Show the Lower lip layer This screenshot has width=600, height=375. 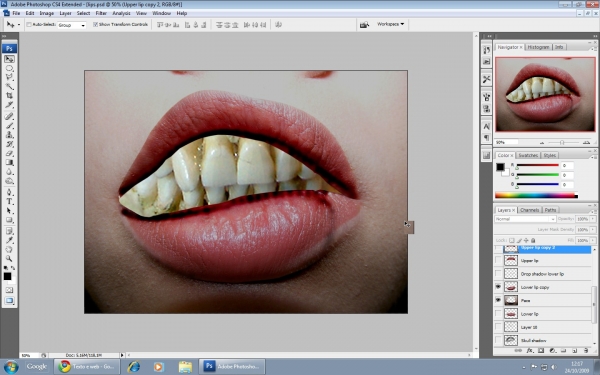tap(498, 314)
